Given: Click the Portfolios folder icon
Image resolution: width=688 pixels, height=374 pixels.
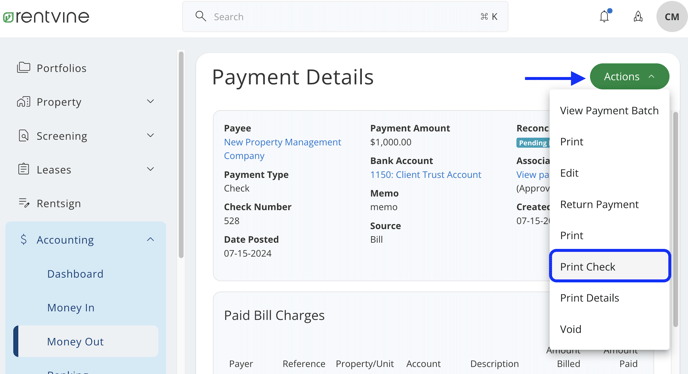Looking at the screenshot, I should [23, 68].
